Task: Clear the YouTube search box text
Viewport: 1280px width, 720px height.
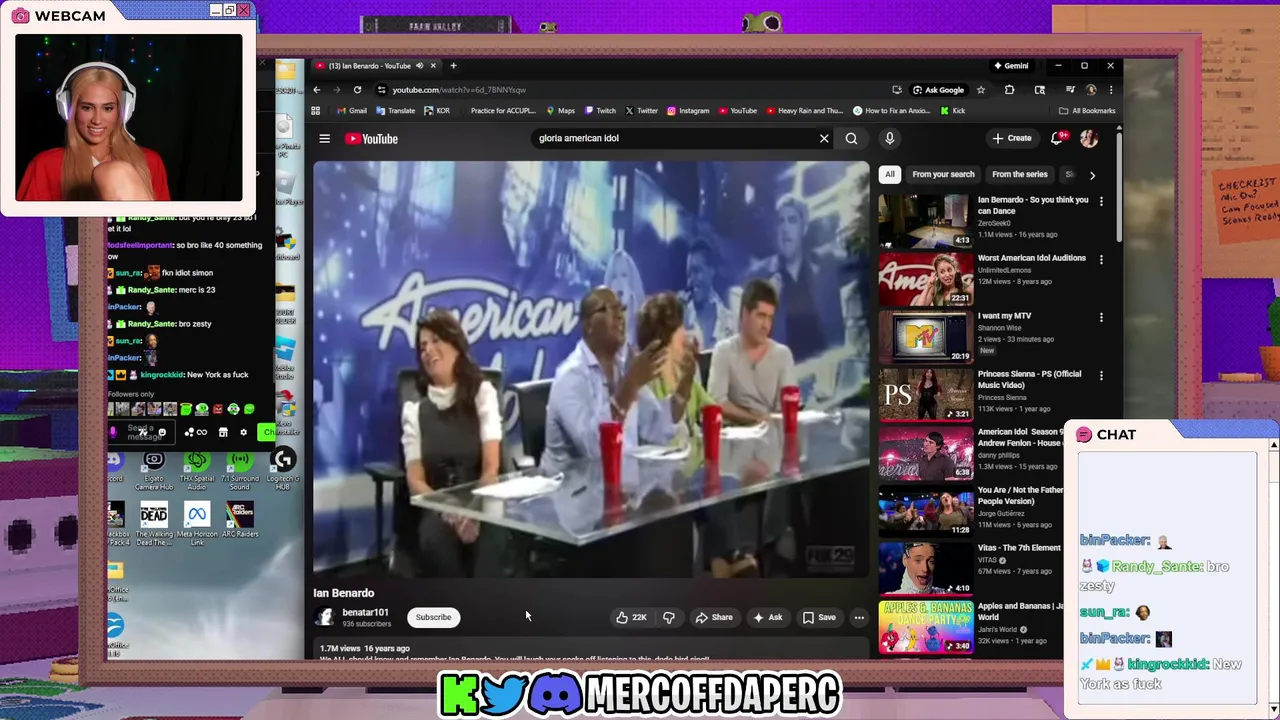Action: 824,139
